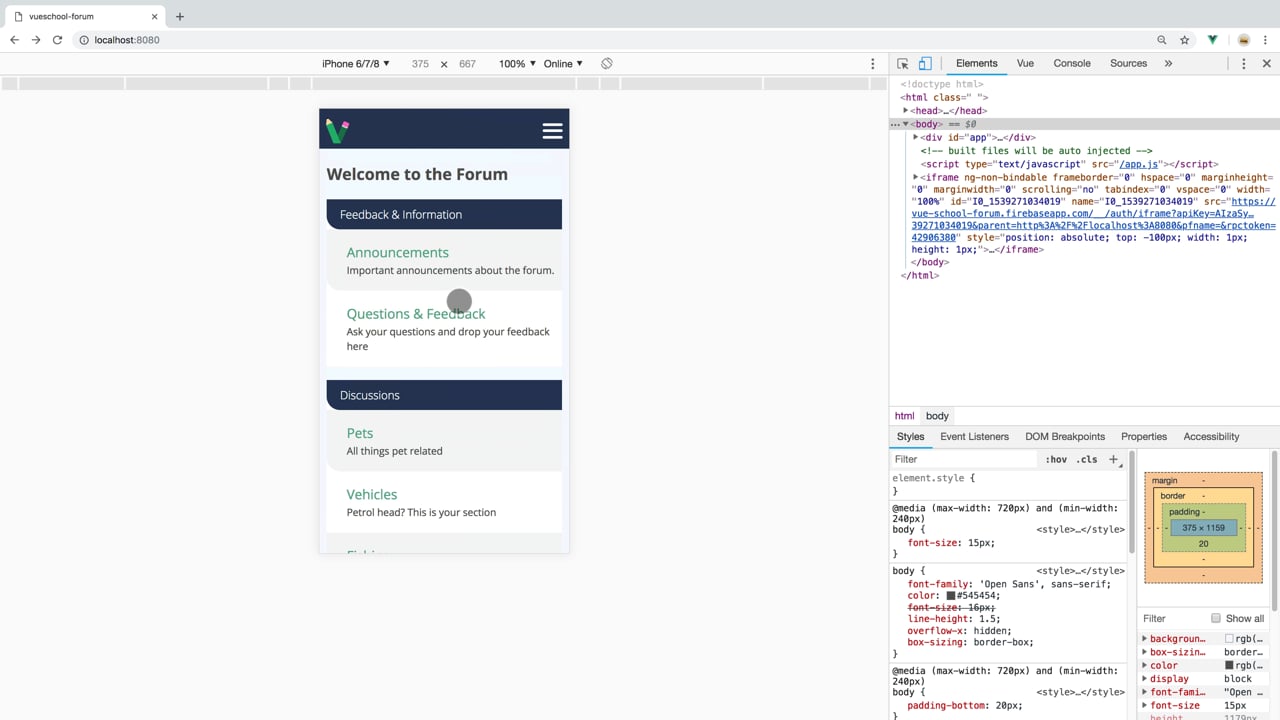Expand the iframe element node
Screen dimensions: 1280x720
pos(916,177)
